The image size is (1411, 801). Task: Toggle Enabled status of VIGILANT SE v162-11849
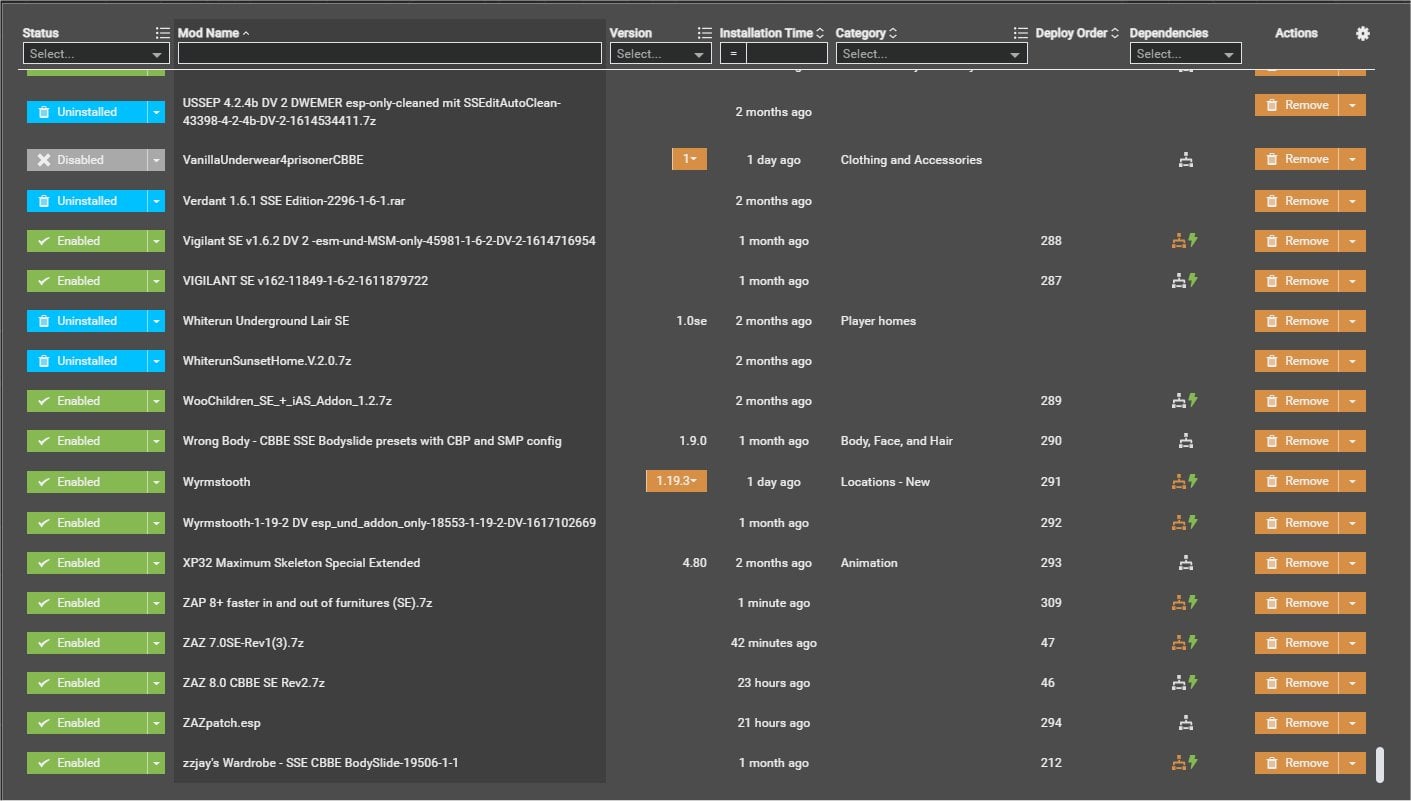pyautogui.click(x=86, y=281)
